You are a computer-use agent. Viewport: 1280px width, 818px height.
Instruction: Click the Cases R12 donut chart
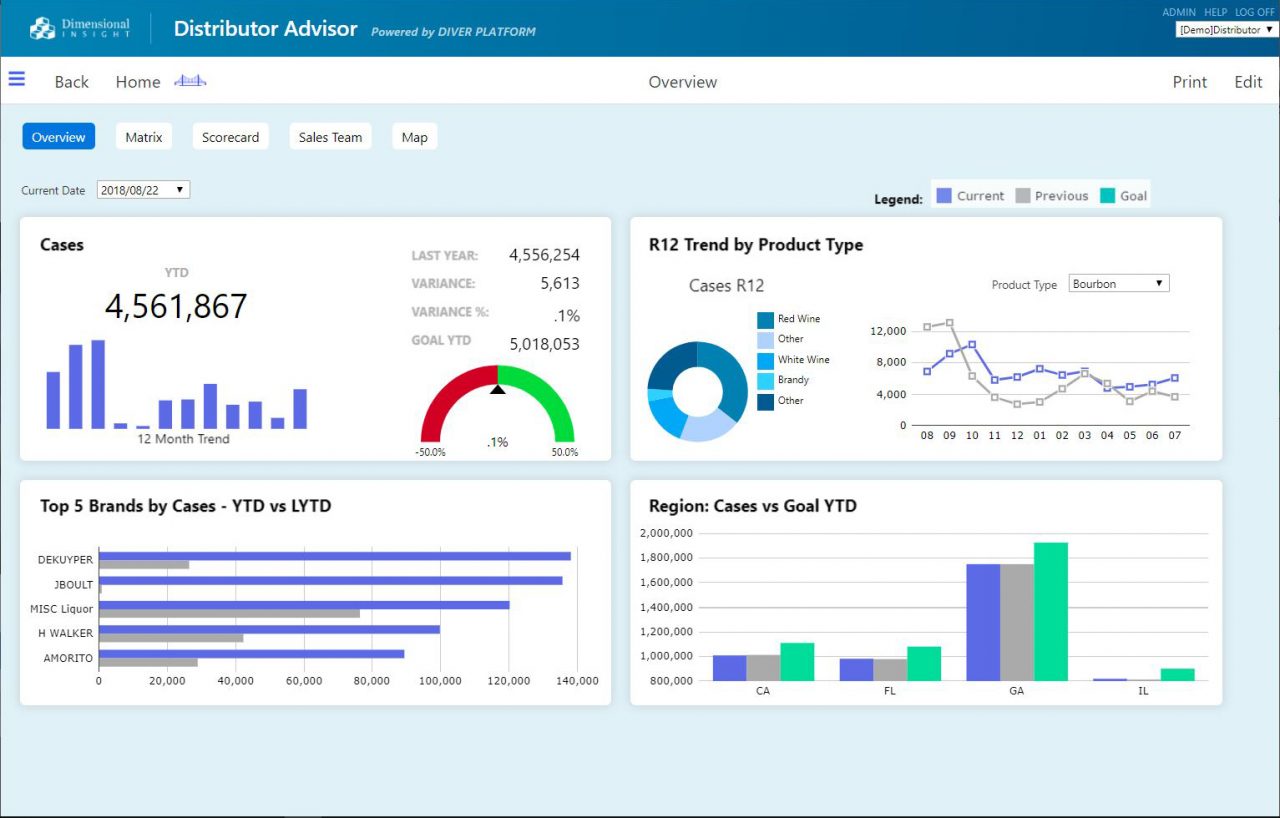coord(697,391)
